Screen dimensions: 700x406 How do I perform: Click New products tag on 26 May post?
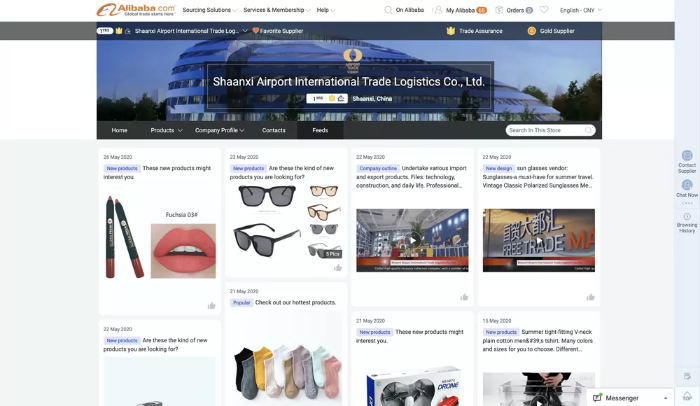pyautogui.click(x=122, y=168)
